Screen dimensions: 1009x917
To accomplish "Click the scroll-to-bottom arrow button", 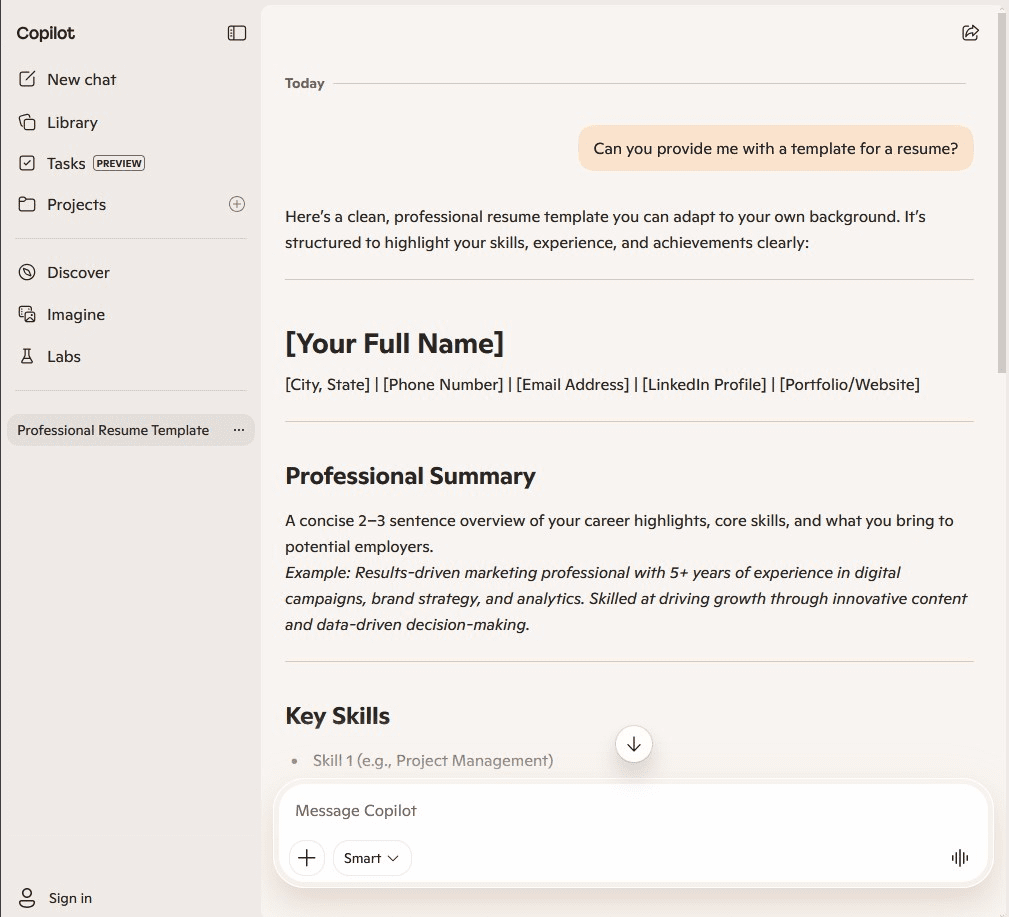I will coord(634,744).
